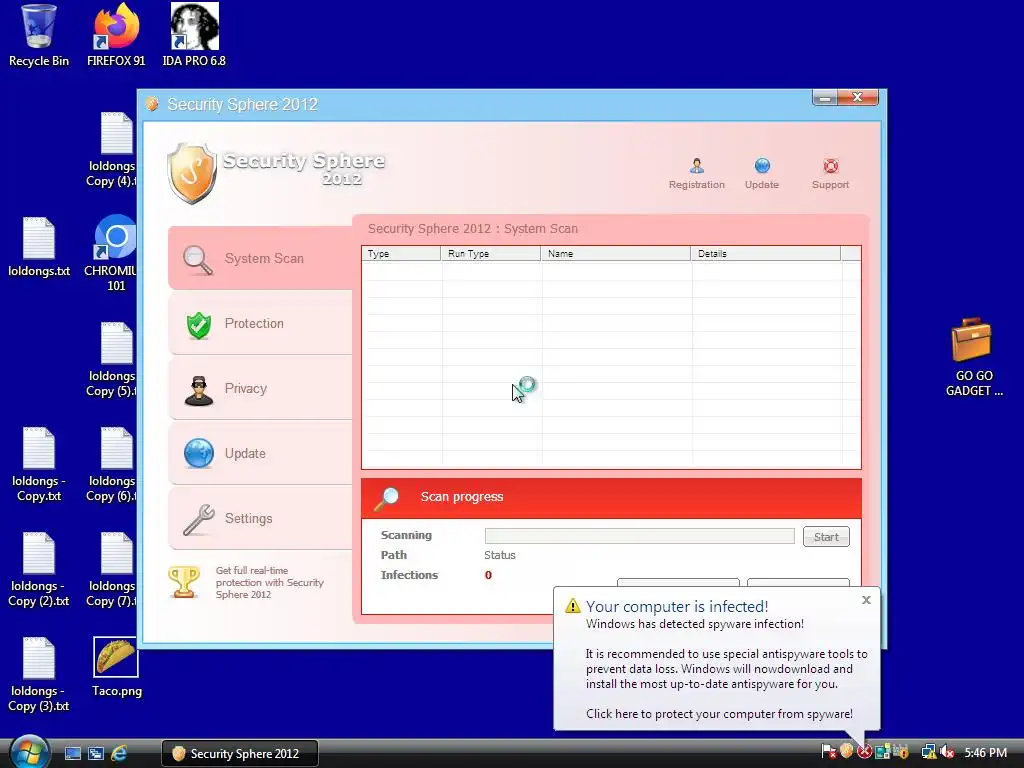Click the orange shield tray icon

(x=846, y=752)
